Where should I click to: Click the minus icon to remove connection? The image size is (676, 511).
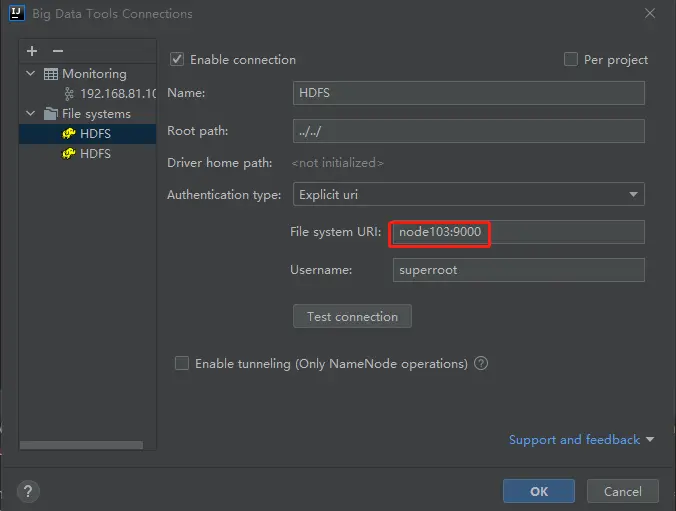pyautogui.click(x=58, y=51)
